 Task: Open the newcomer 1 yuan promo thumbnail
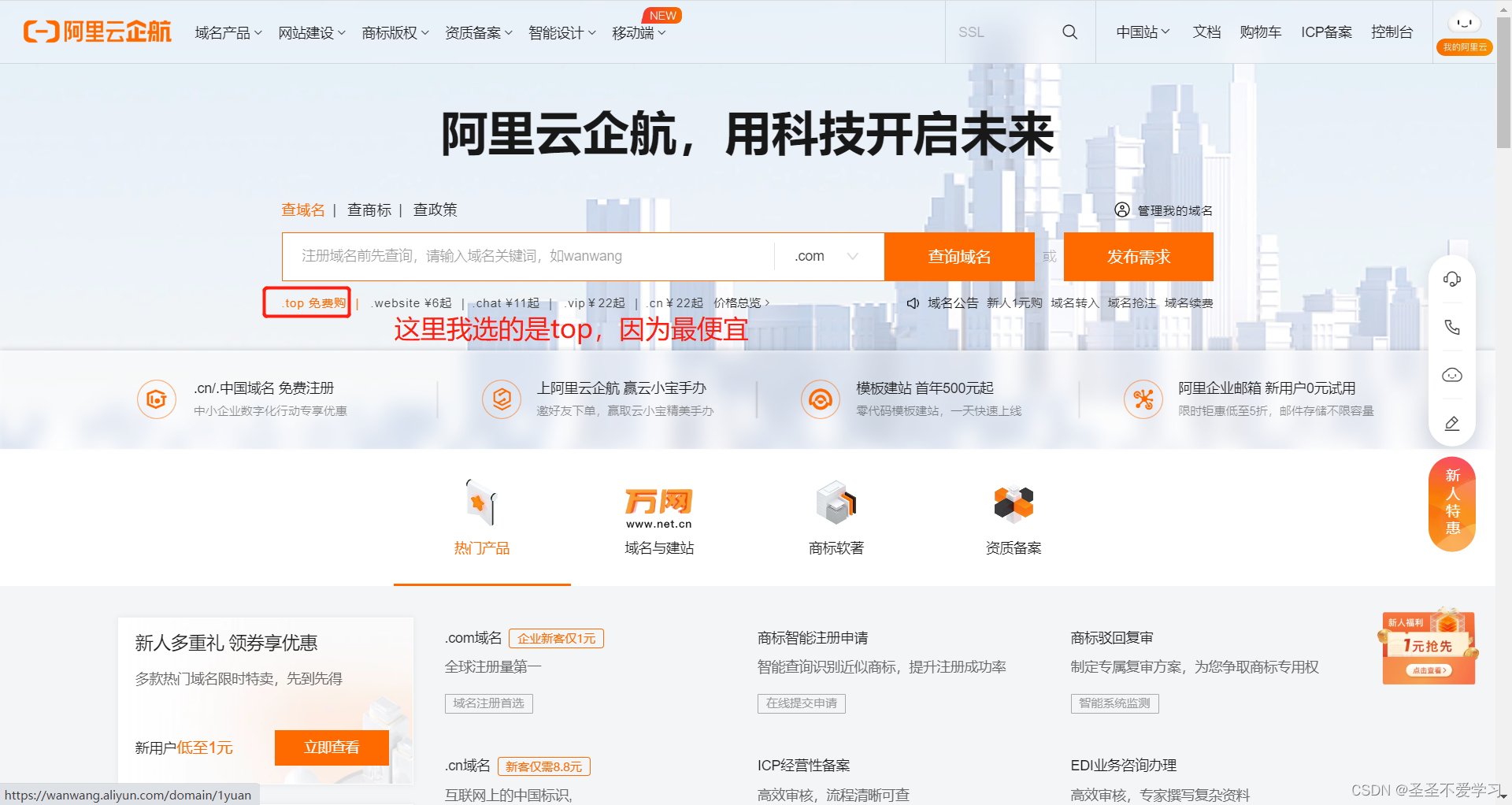(1429, 646)
